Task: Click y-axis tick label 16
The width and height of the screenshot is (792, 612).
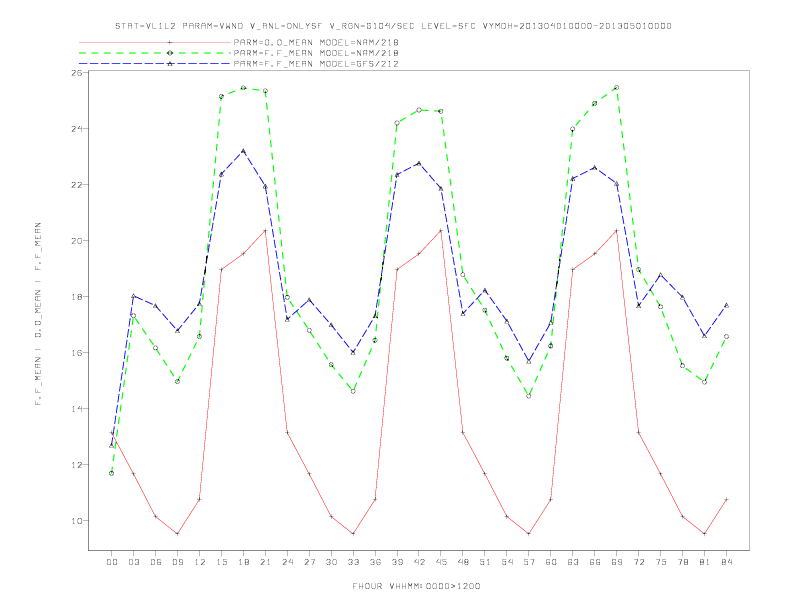Action: pos(77,352)
